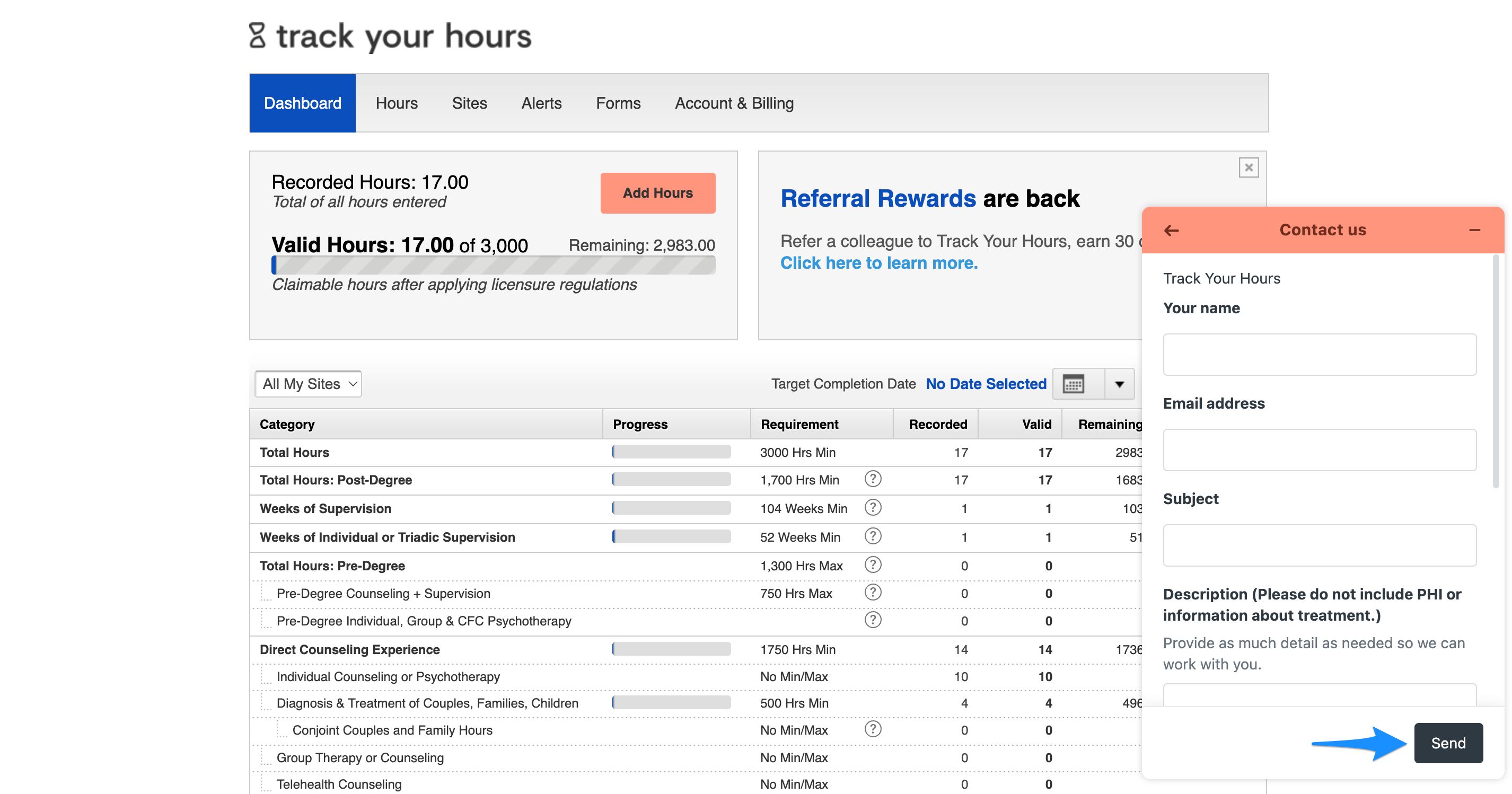Image resolution: width=1512 pixels, height=794 pixels.
Task: Click the No Date Selected link
Action: click(986, 384)
